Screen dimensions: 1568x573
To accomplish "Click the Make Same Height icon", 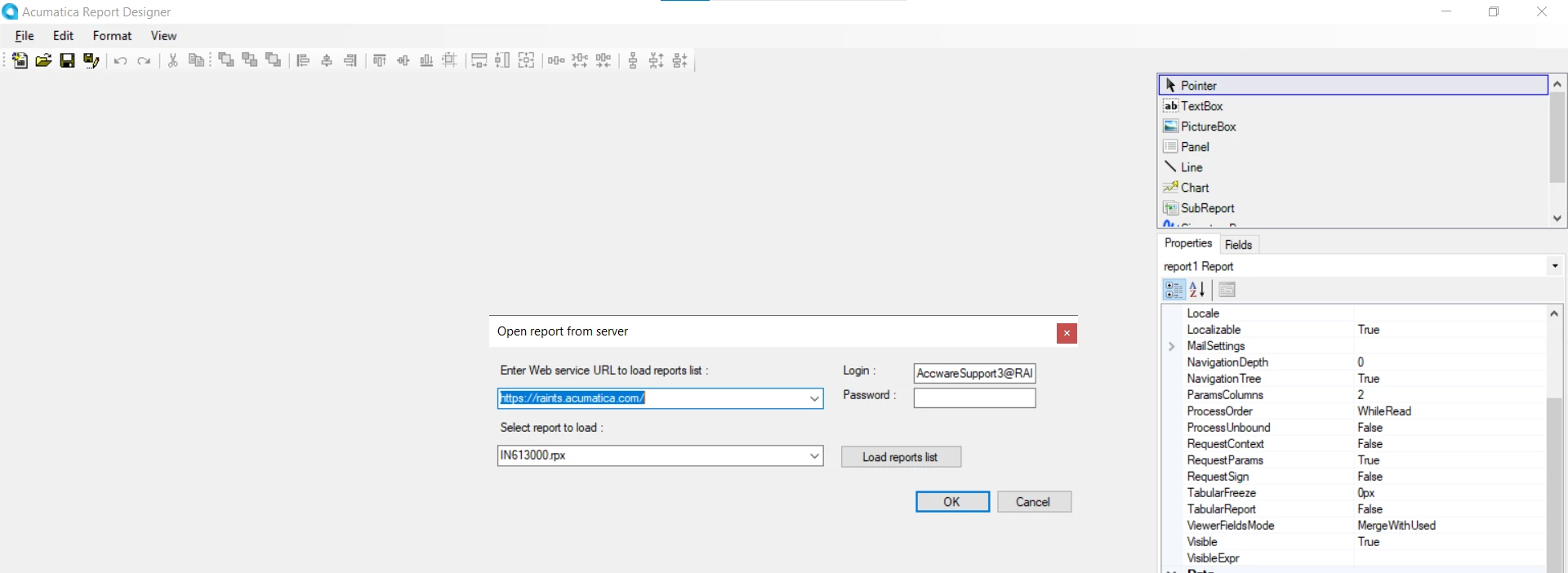I will [x=503, y=60].
